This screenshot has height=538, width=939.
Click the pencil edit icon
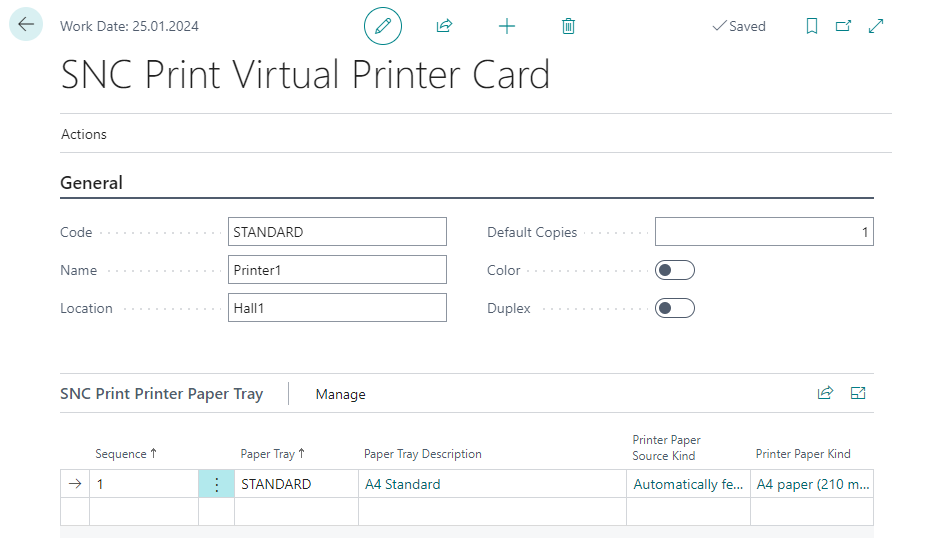point(382,26)
